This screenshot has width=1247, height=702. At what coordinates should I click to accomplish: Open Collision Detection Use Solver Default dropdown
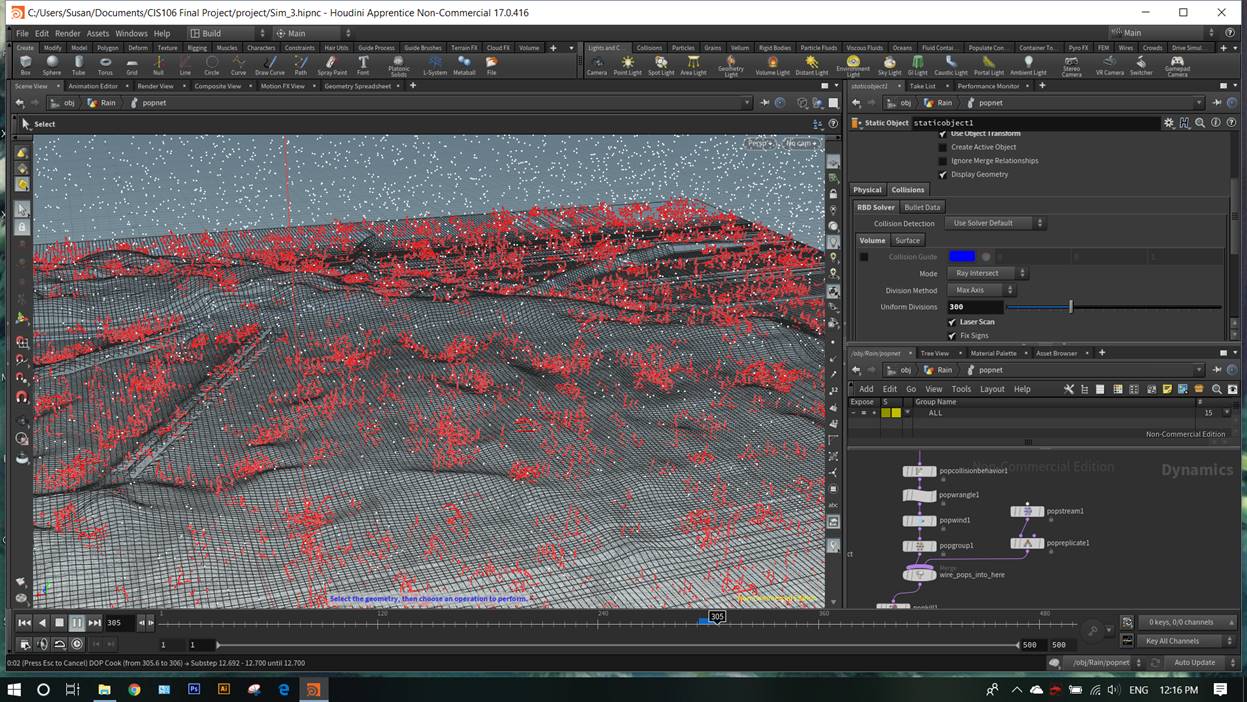pyautogui.click(x=996, y=223)
